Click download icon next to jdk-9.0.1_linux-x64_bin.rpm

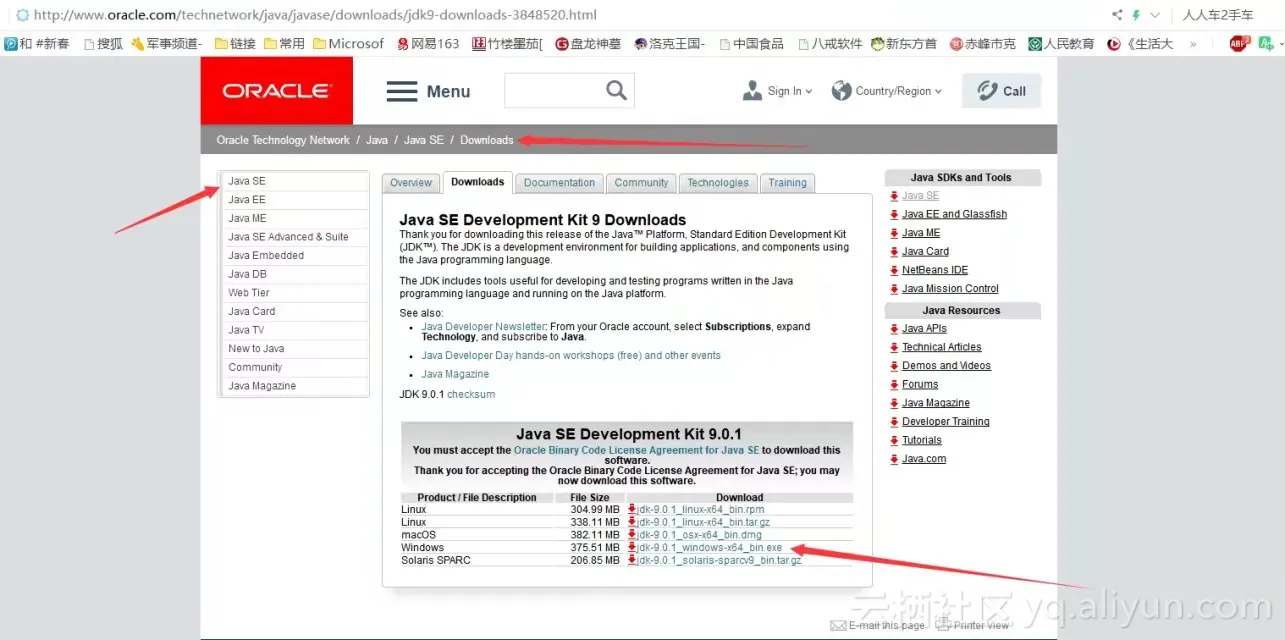pyautogui.click(x=631, y=510)
